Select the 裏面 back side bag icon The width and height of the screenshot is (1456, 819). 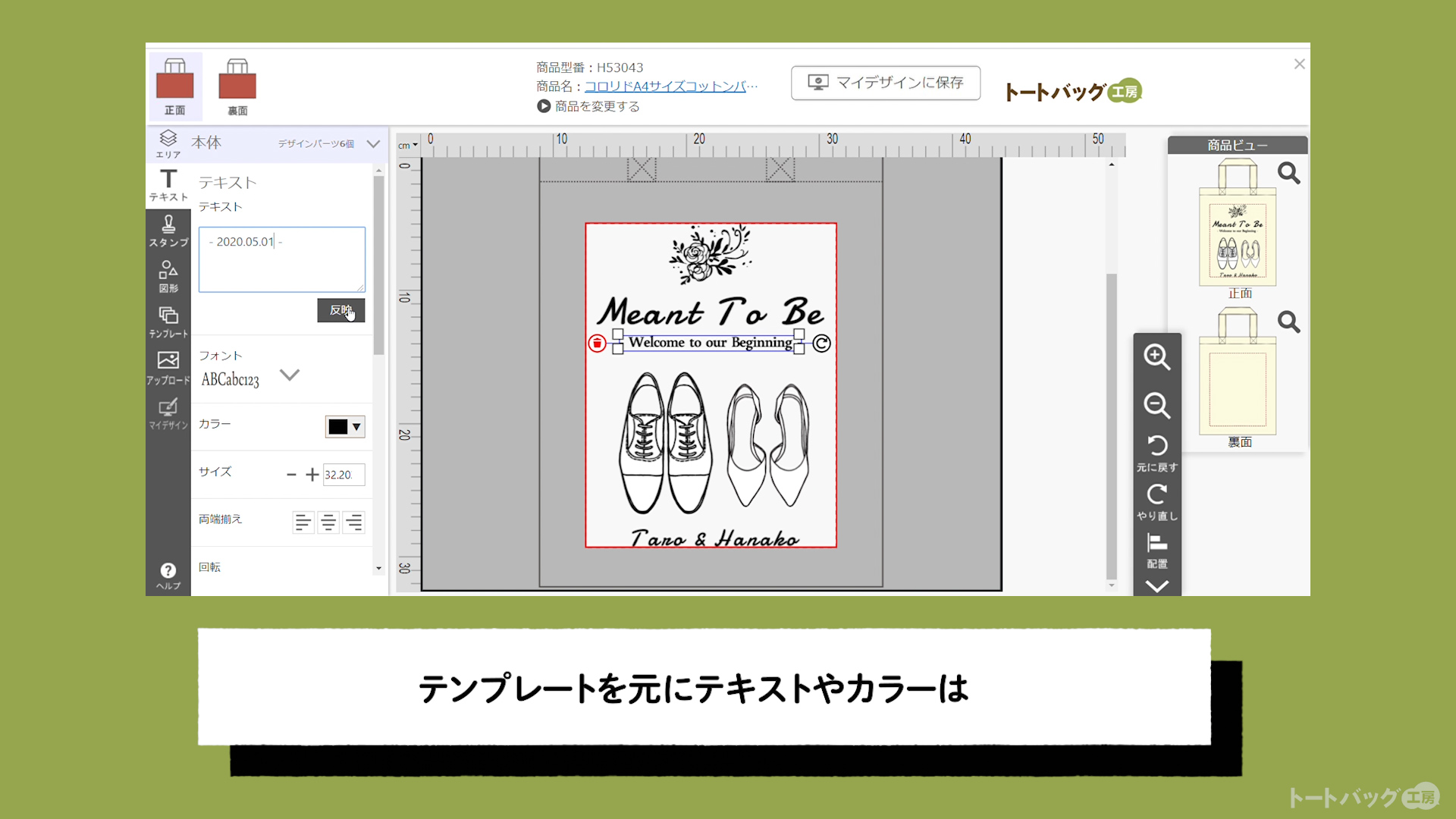pyautogui.click(x=237, y=86)
